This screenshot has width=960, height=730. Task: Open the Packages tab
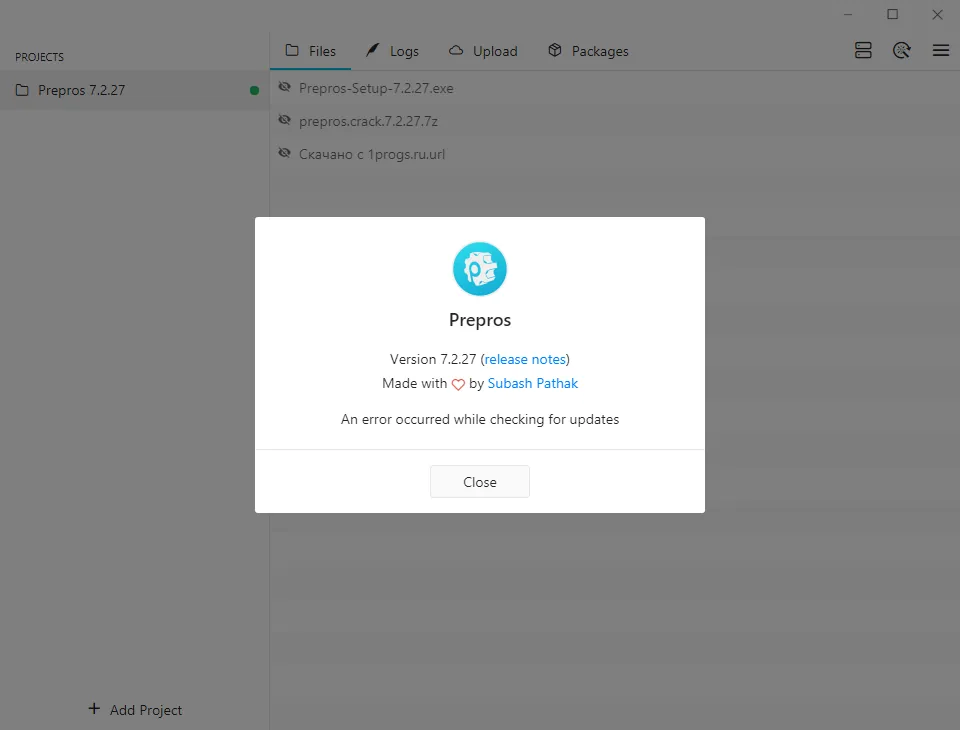point(588,51)
